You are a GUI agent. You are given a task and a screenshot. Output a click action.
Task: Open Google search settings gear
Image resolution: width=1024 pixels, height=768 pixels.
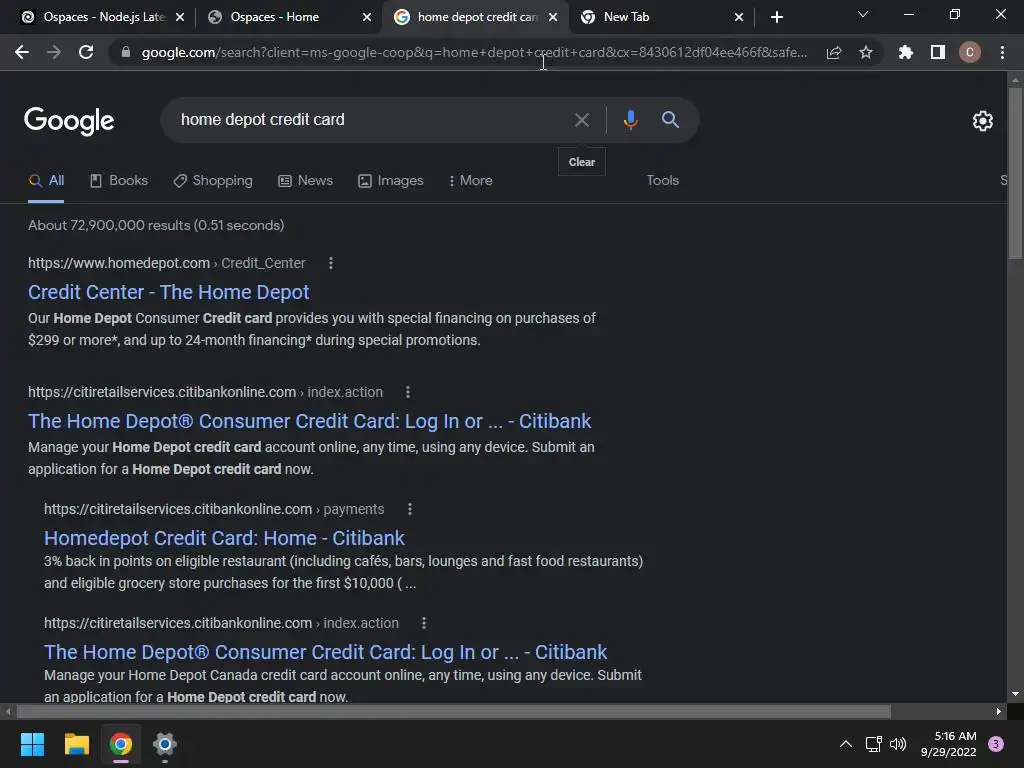[983, 121]
